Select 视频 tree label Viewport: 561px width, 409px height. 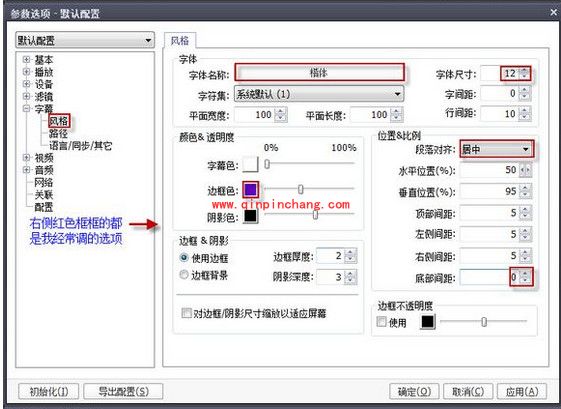point(44,157)
